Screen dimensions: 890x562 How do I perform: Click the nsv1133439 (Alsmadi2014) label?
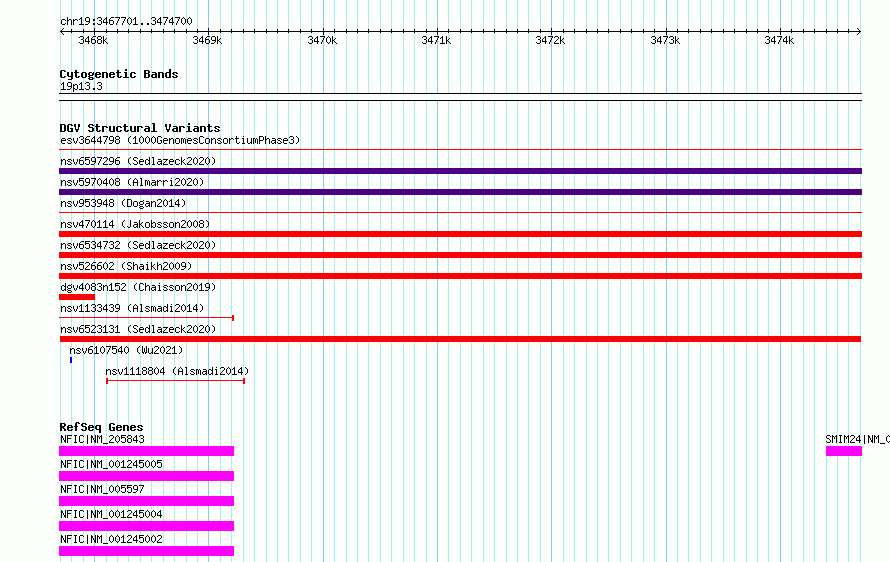click(x=132, y=308)
